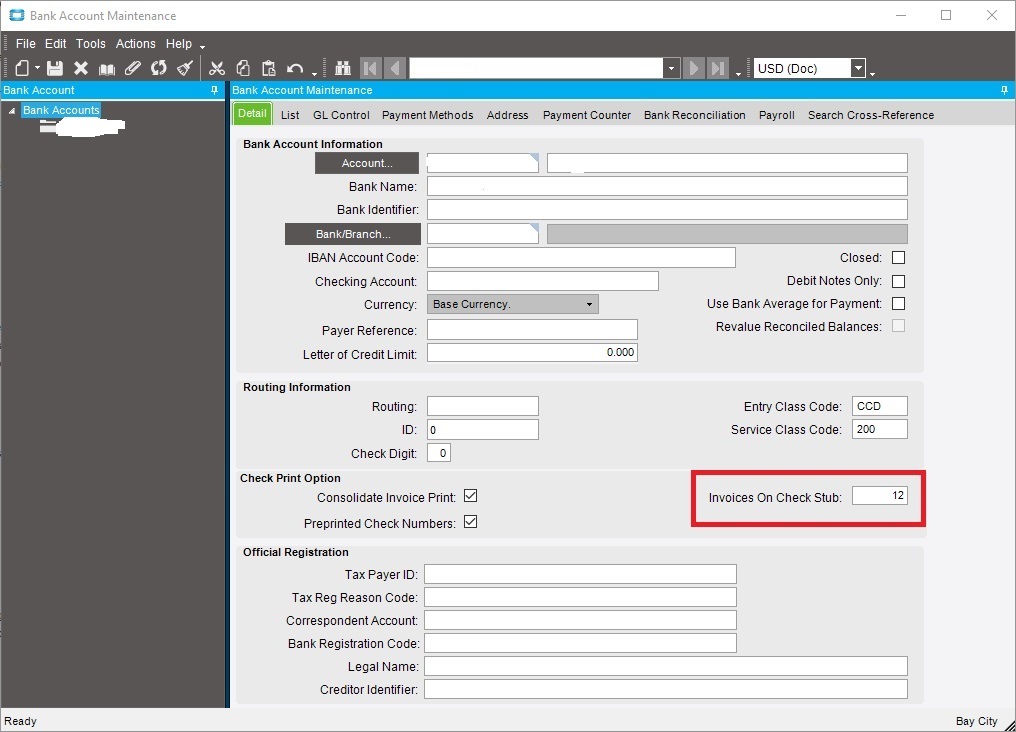The width and height of the screenshot is (1016, 732).
Task: Click the Attachments paperclip icon
Action: point(132,68)
